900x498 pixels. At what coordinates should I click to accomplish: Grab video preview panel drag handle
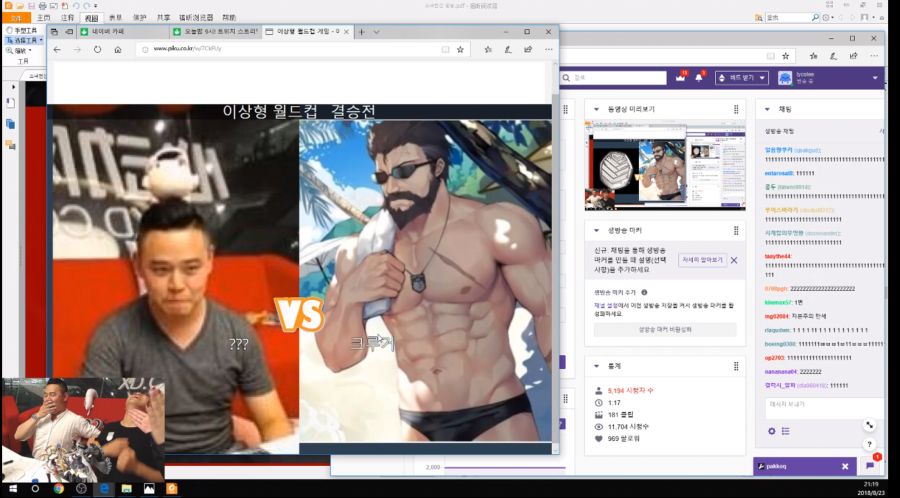[x=736, y=109]
